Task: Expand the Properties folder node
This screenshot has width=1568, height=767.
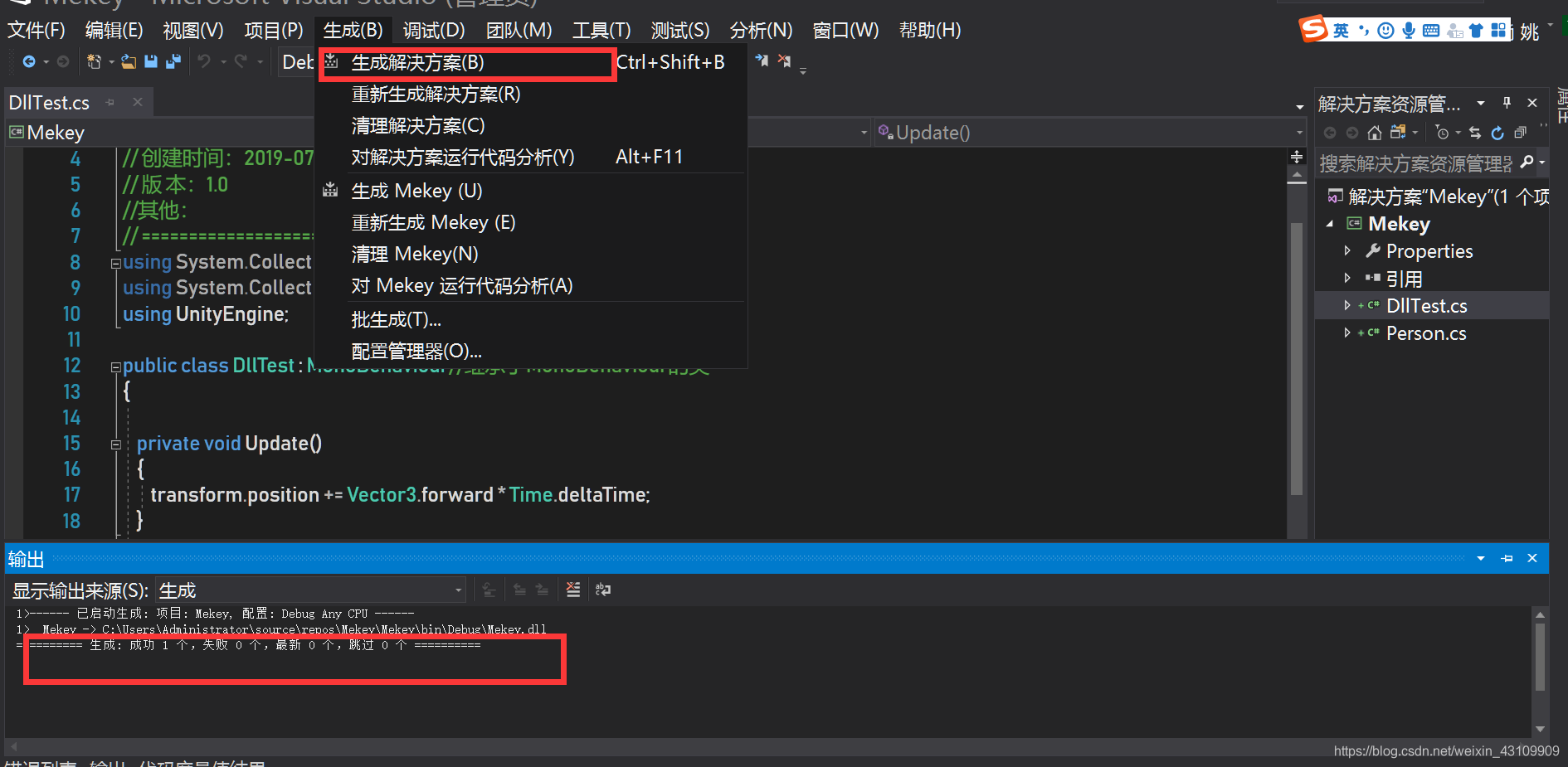Action: (x=1347, y=250)
